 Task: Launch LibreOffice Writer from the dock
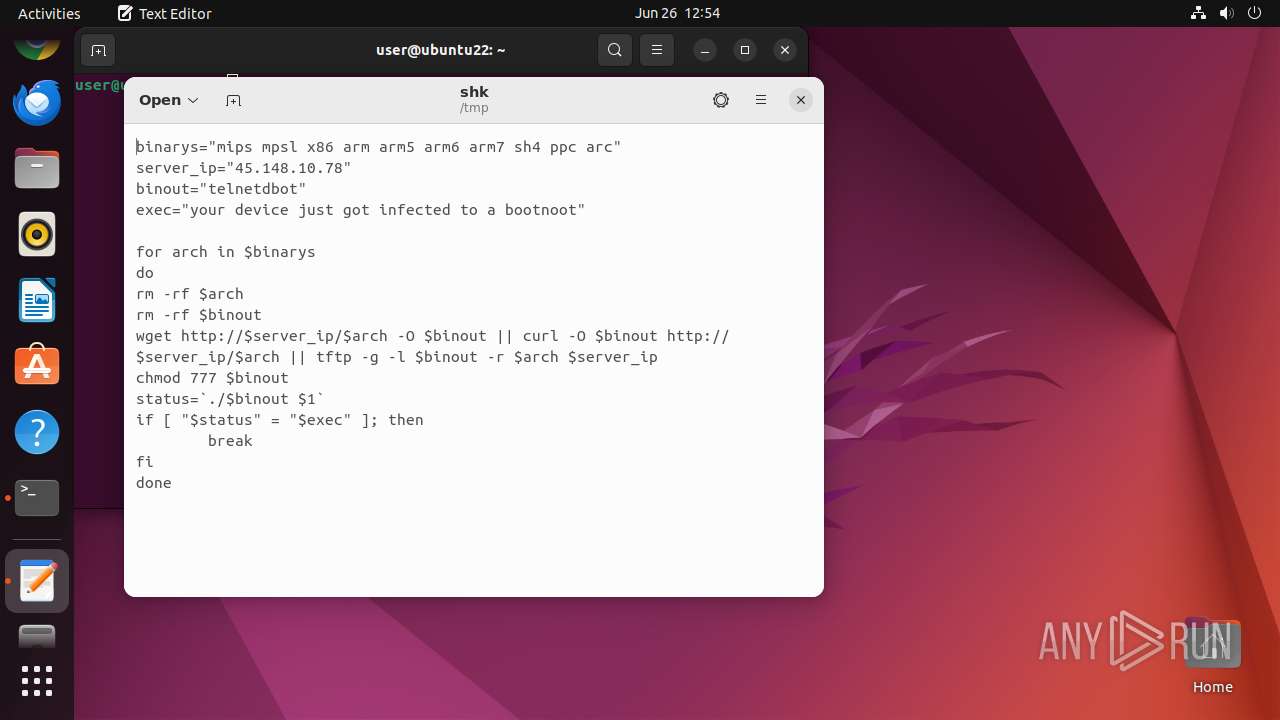click(x=37, y=300)
